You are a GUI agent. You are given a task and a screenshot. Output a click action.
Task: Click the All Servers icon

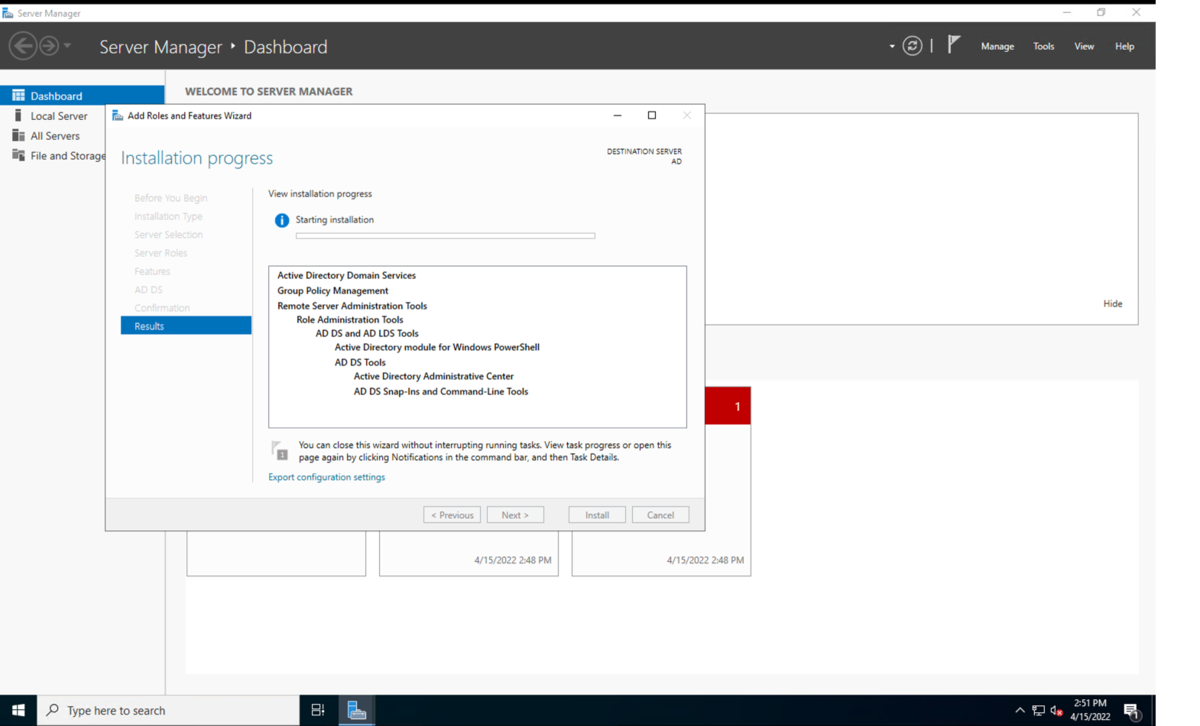18,136
